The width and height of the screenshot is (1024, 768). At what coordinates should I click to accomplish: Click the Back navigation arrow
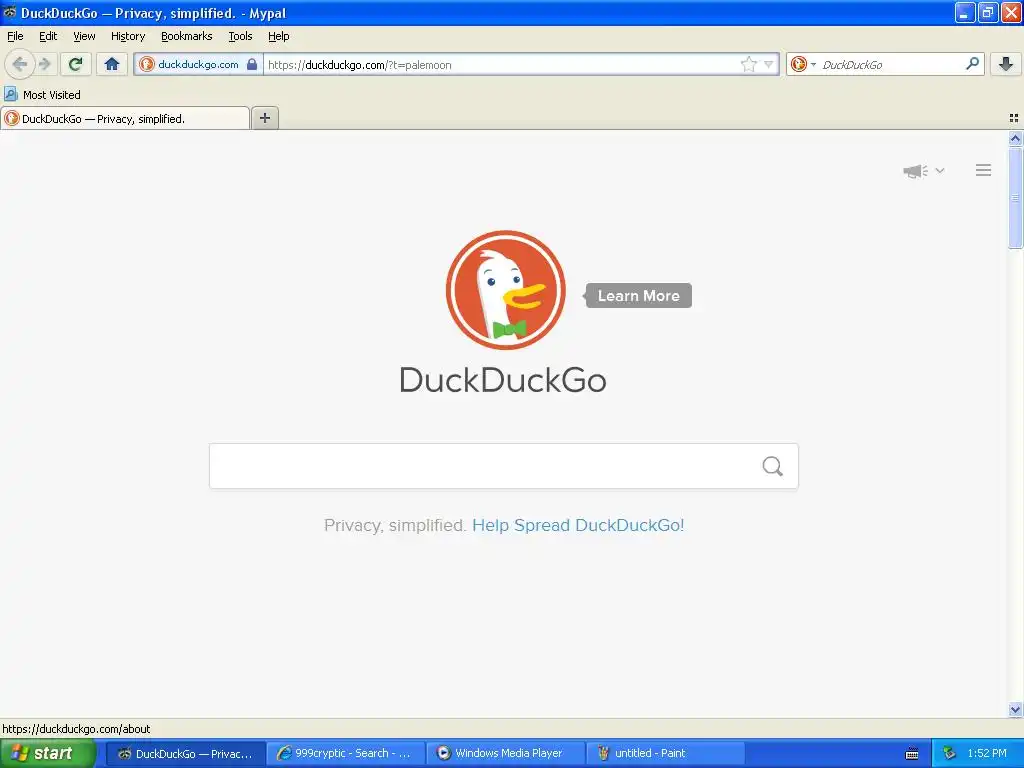tap(20, 64)
